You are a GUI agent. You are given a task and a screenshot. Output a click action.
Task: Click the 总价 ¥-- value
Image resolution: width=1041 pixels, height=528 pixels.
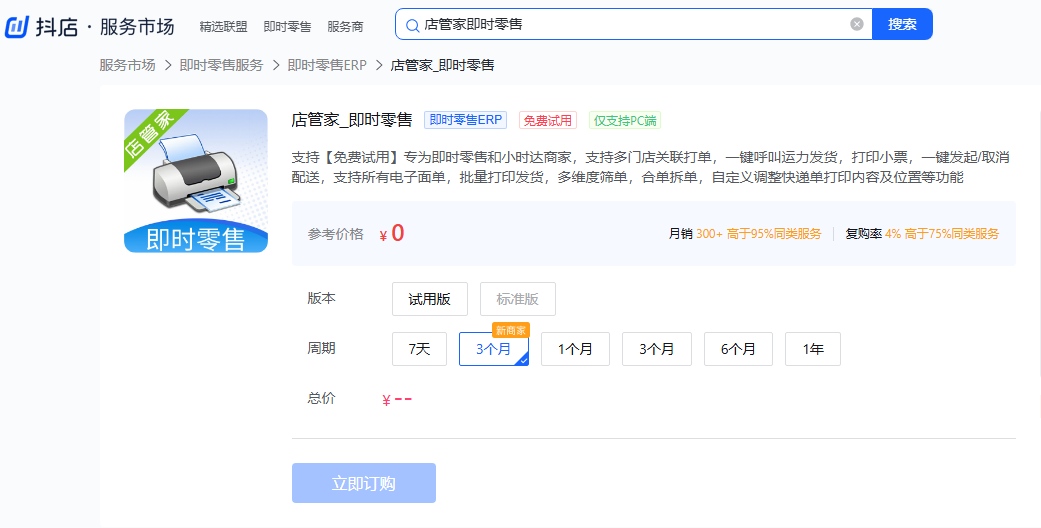397,399
